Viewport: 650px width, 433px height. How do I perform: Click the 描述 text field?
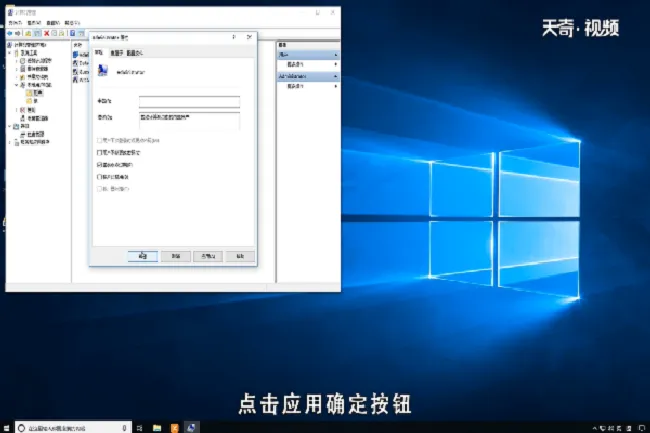189,121
